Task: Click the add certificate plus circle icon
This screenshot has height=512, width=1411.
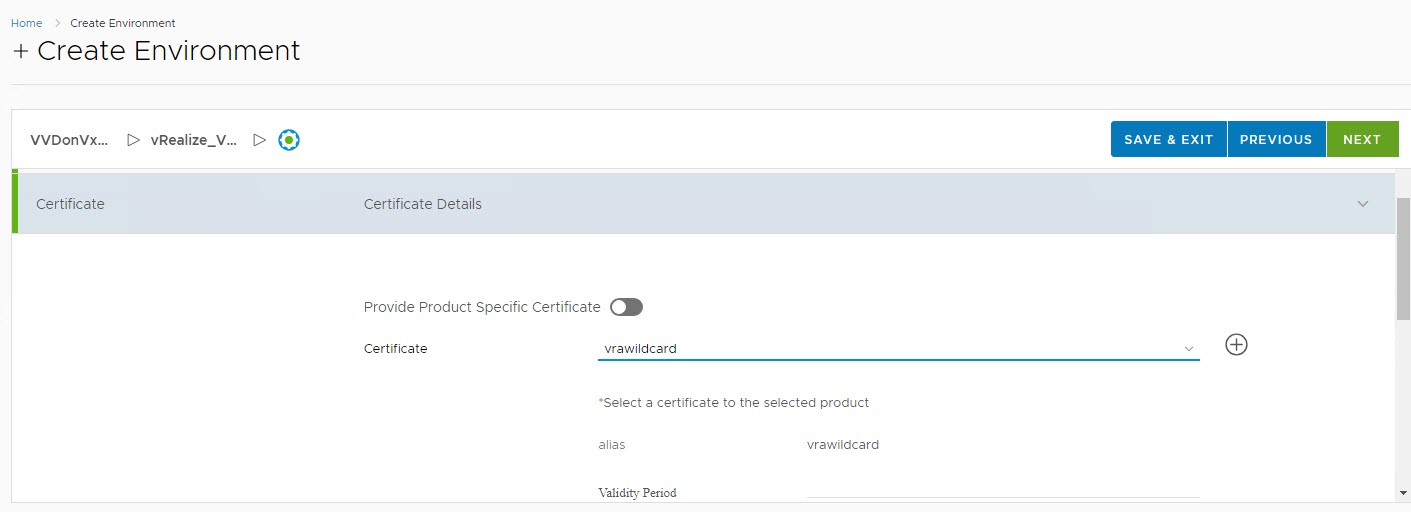Action: point(1236,345)
